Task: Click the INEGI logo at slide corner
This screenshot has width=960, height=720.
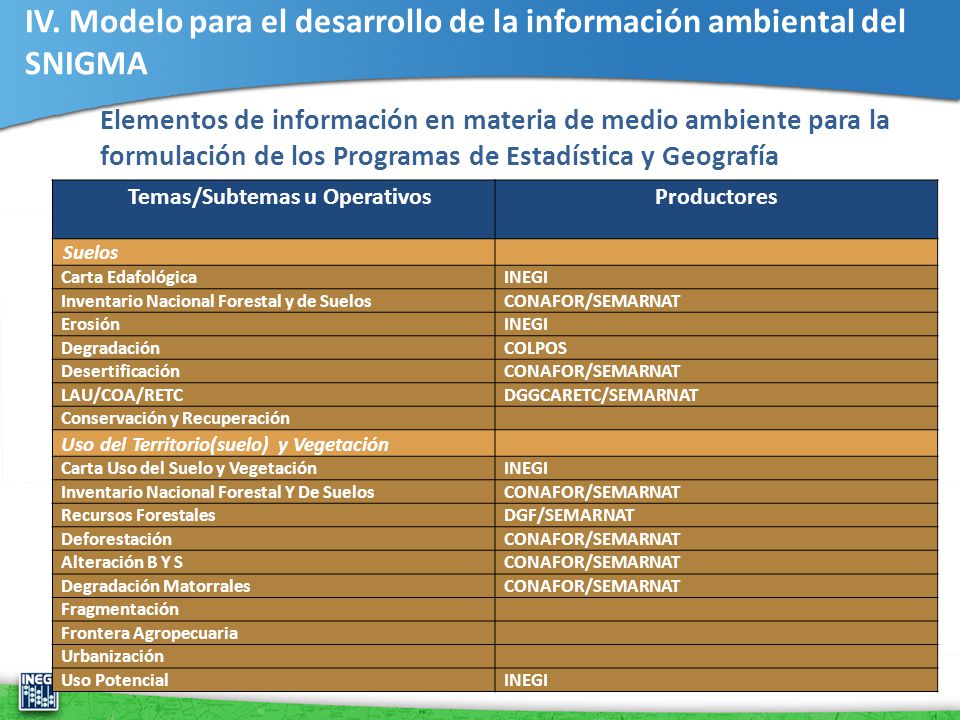Action: pyautogui.click(x=38, y=691)
